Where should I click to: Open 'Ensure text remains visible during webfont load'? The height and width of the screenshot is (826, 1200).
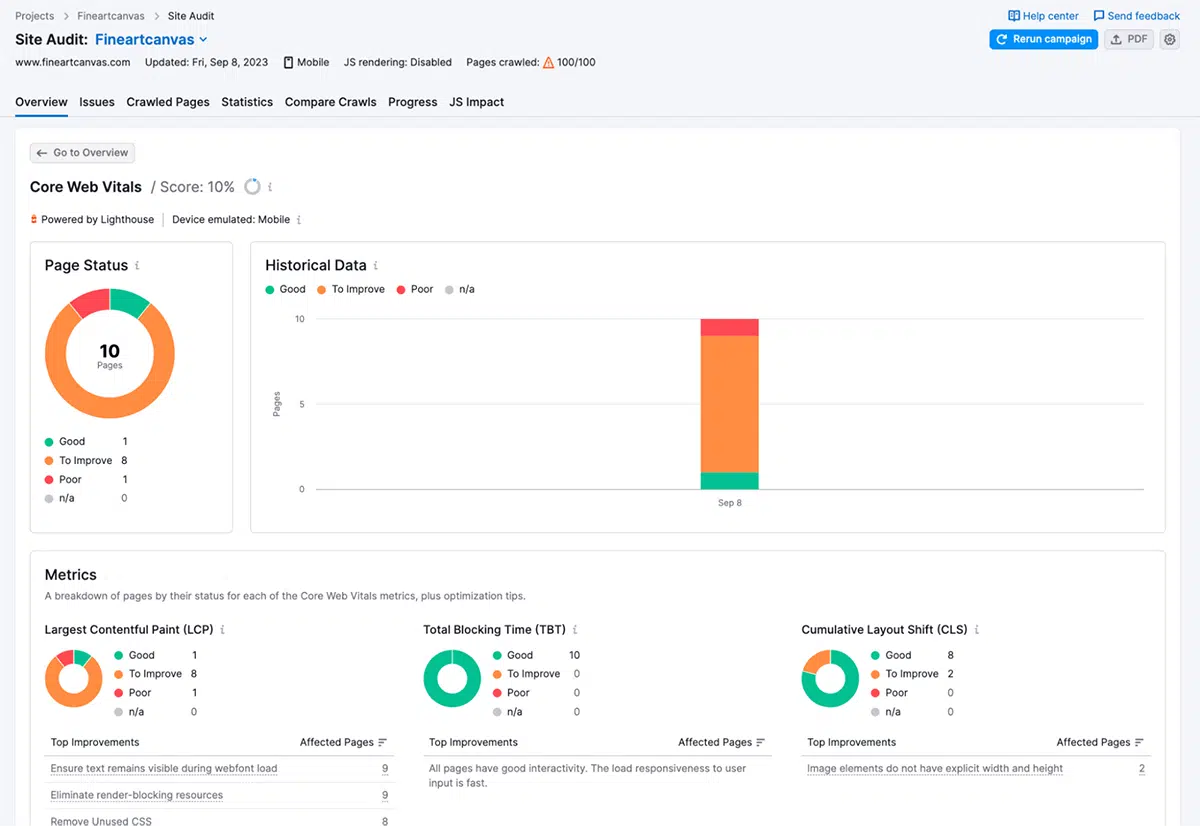[x=164, y=769]
